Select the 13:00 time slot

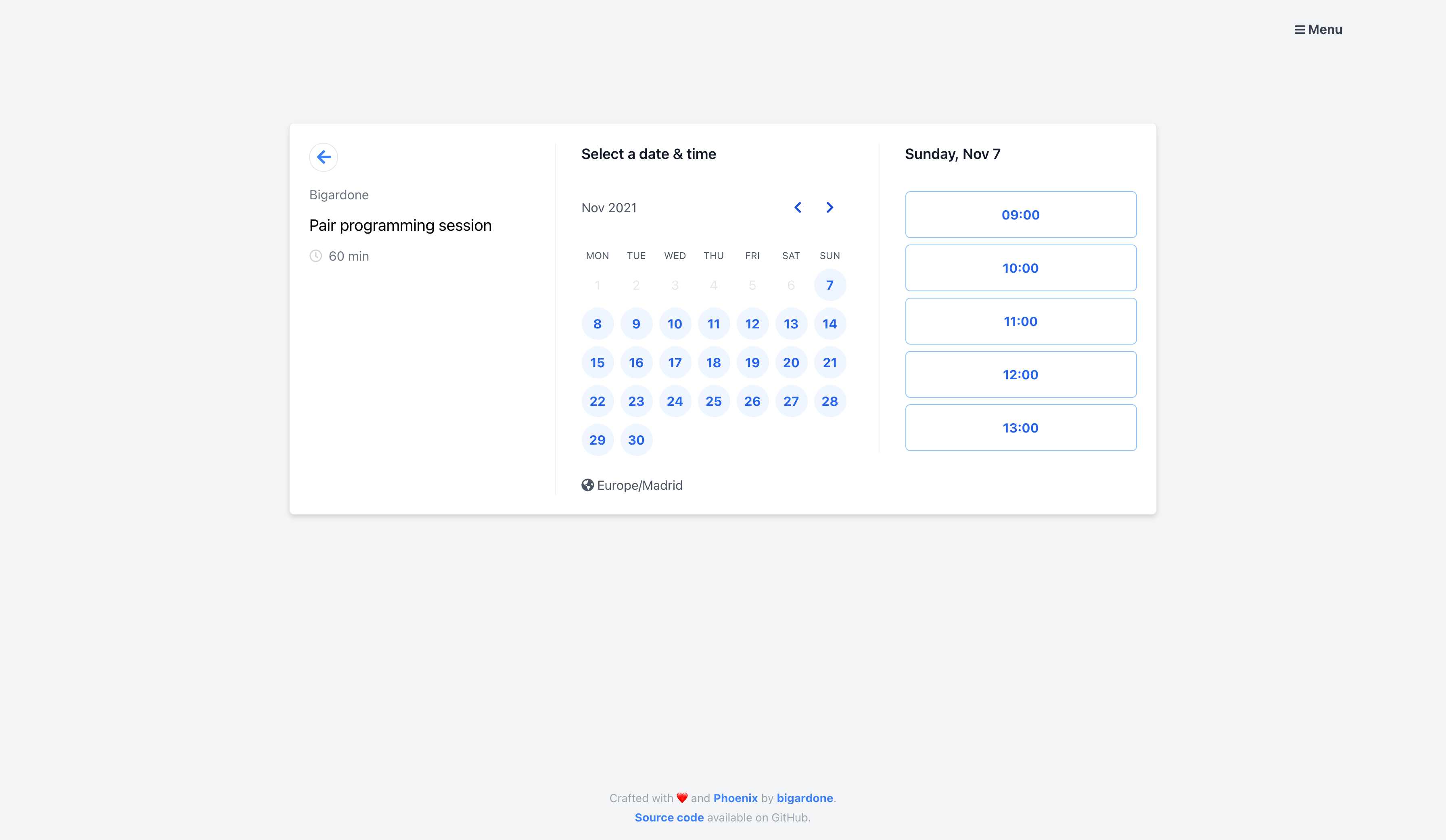tap(1020, 428)
